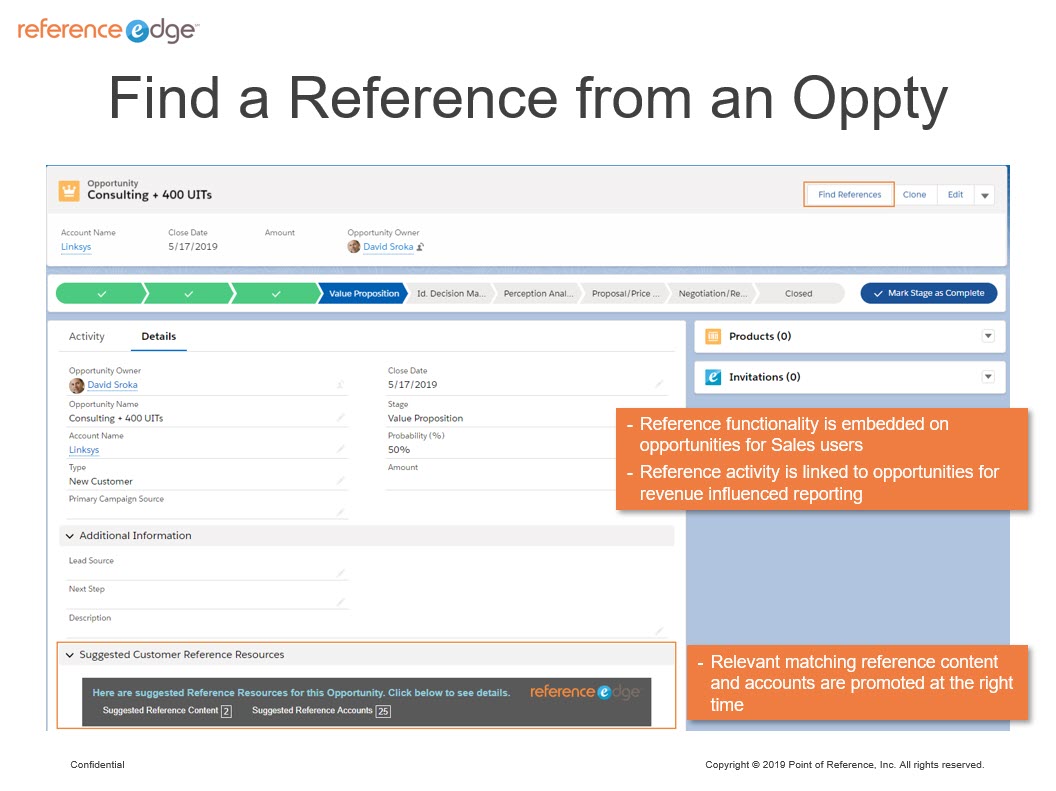The width and height of the screenshot is (1056, 791).
Task: Open Suggested Reference Accounts count 25
Action: click(x=383, y=712)
